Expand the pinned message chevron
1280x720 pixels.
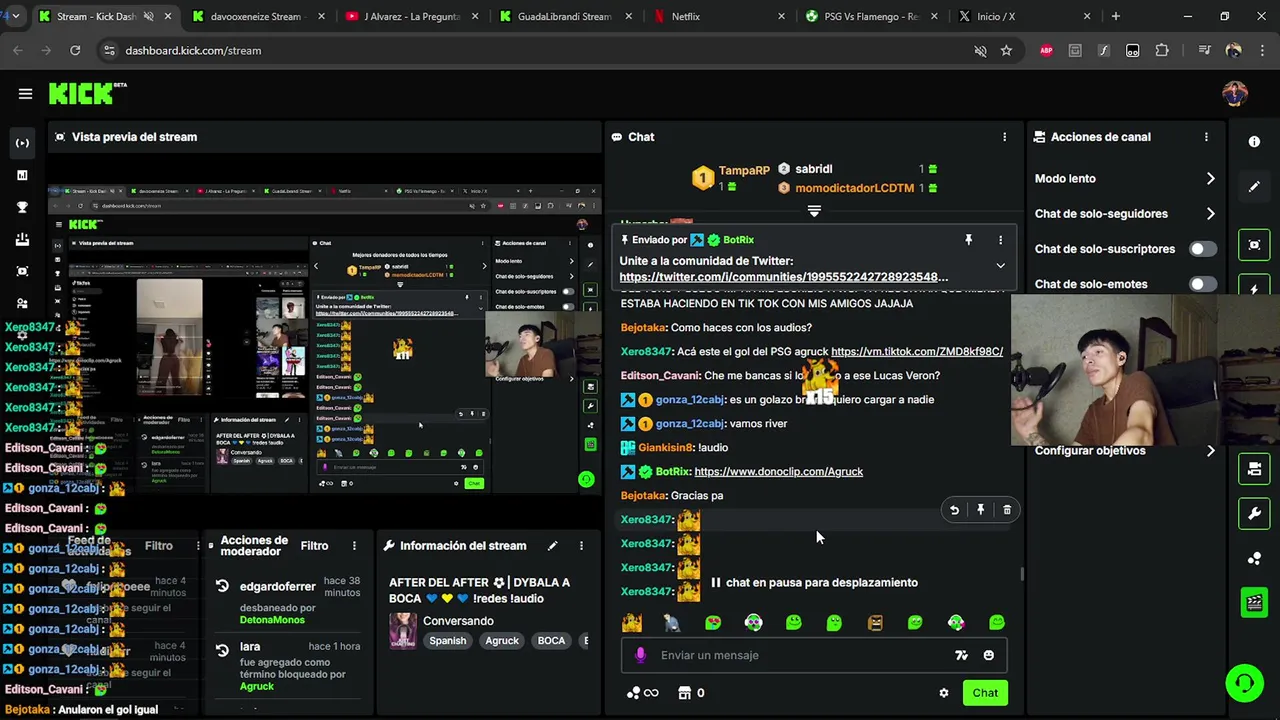pos(1000,266)
